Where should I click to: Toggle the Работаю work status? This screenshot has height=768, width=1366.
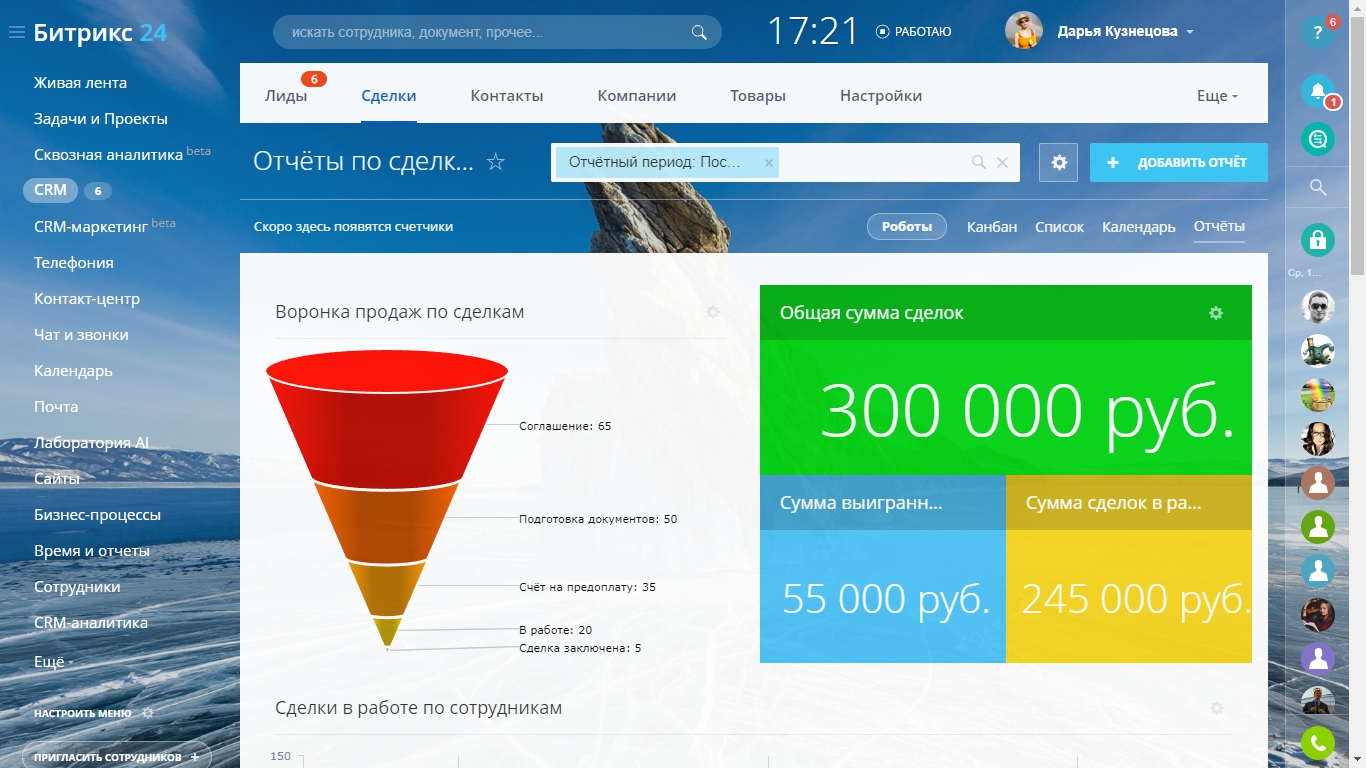coord(913,32)
